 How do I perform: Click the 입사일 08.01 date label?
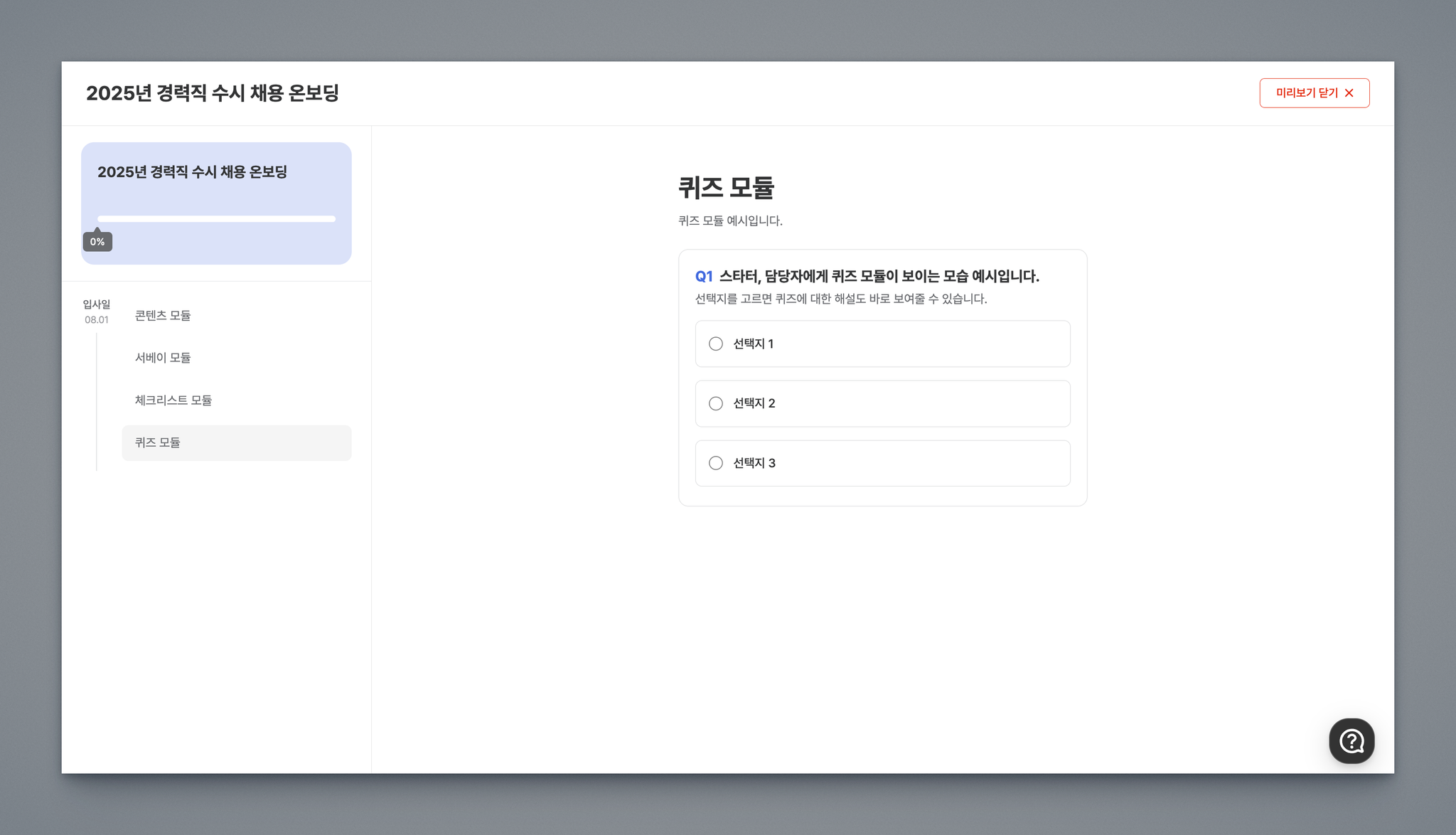point(97,312)
